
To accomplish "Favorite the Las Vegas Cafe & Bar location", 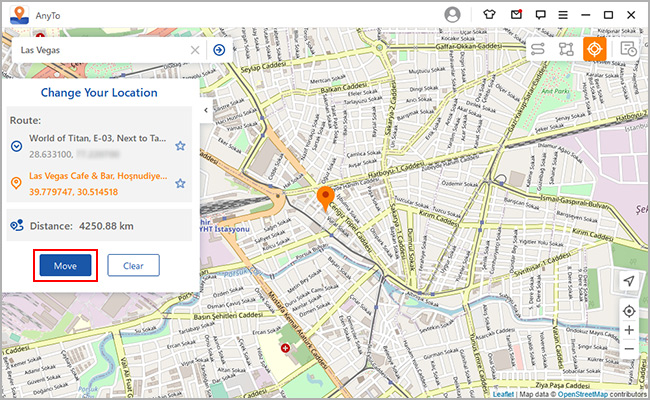I will [180, 184].
